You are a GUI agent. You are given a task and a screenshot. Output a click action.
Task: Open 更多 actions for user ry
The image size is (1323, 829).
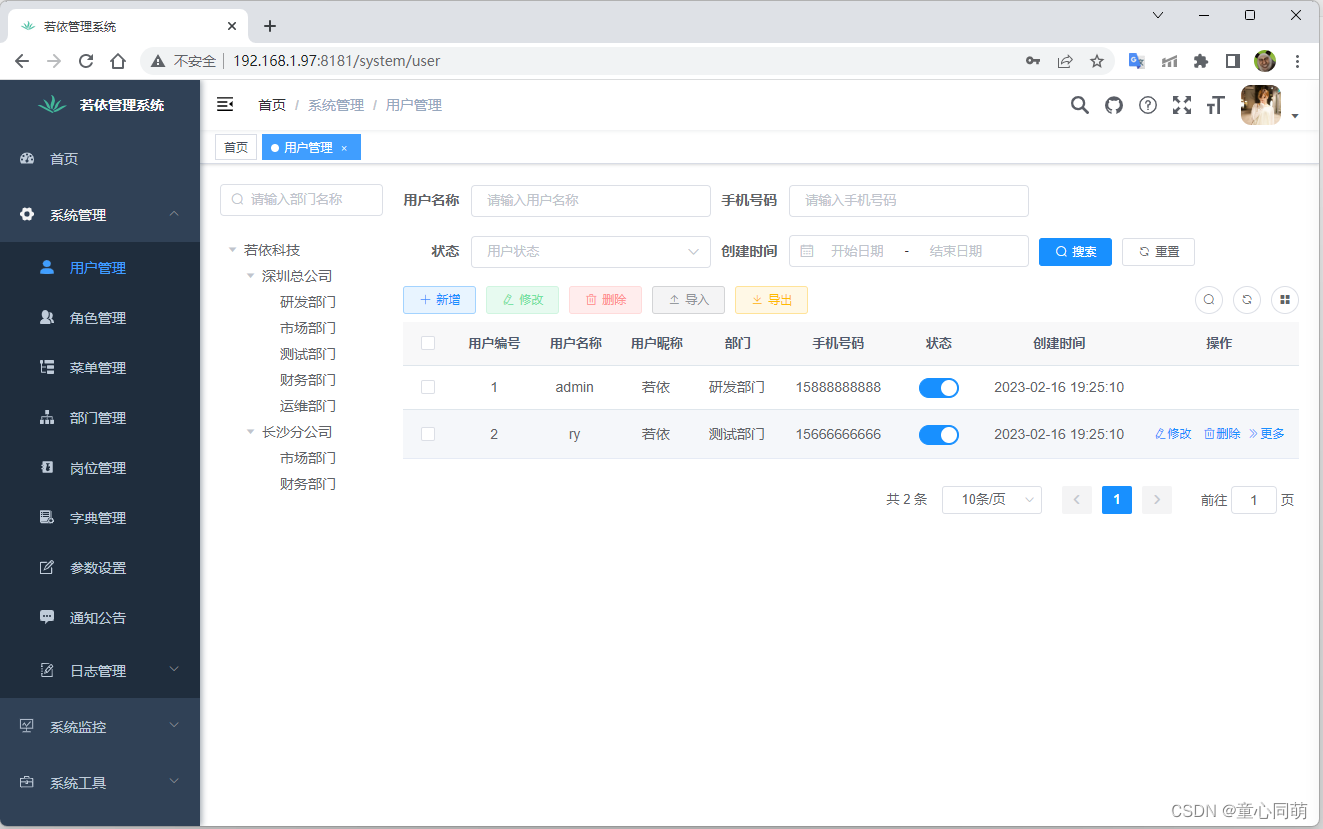[x=1267, y=434]
